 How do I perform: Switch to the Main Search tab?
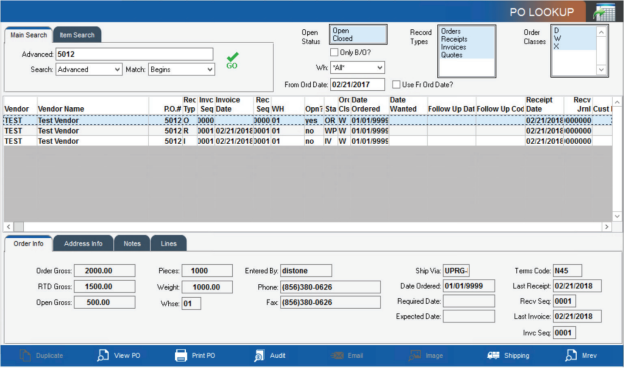pyautogui.click(x=29, y=35)
